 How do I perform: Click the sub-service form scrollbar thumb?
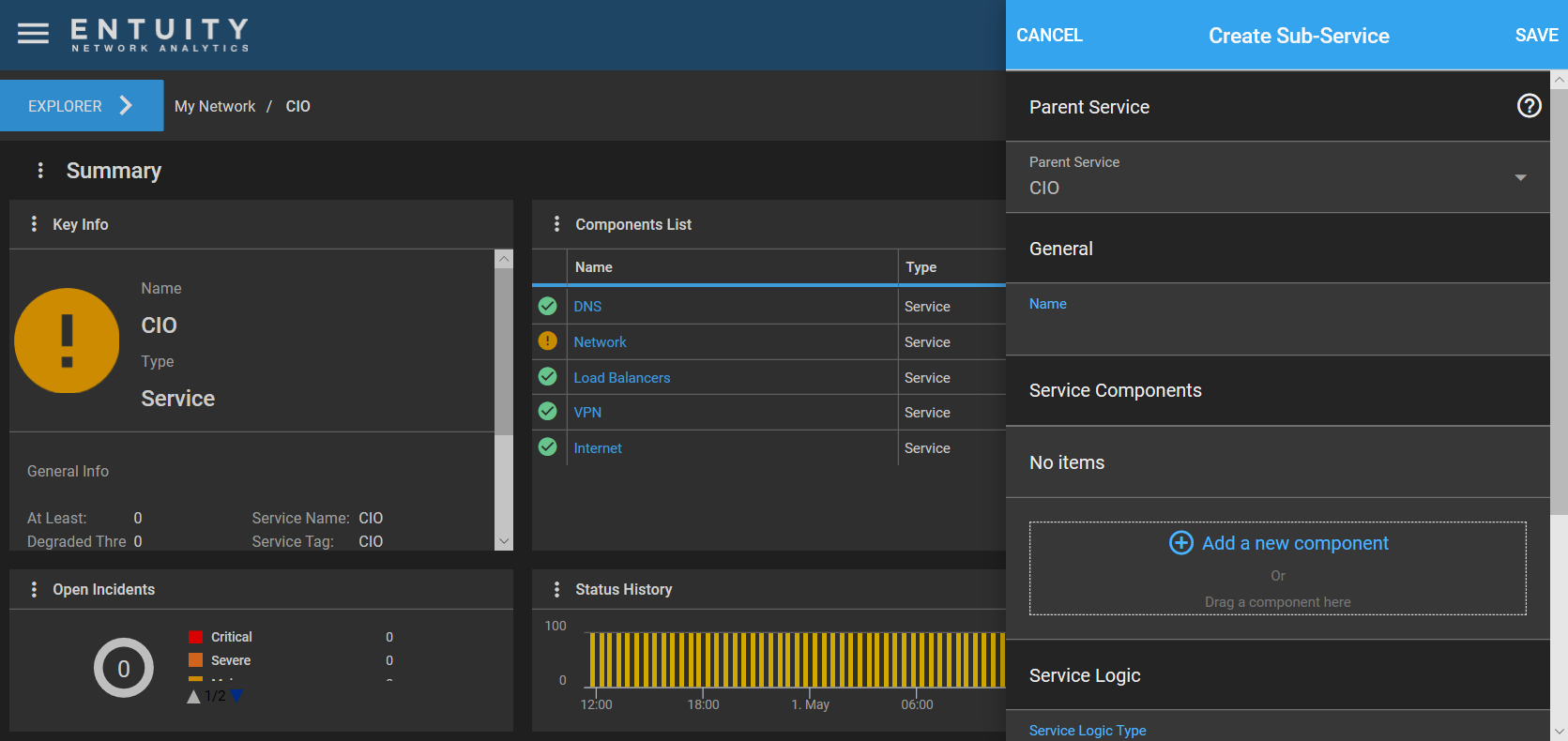point(1559,302)
